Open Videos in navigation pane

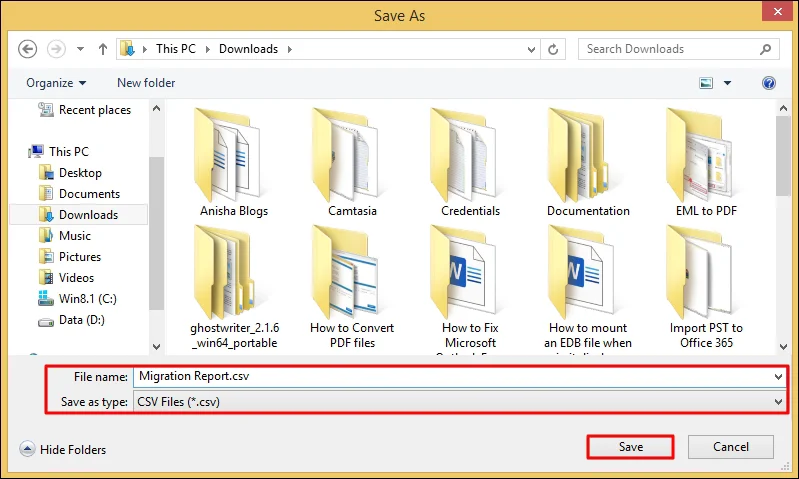click(76, 278)
